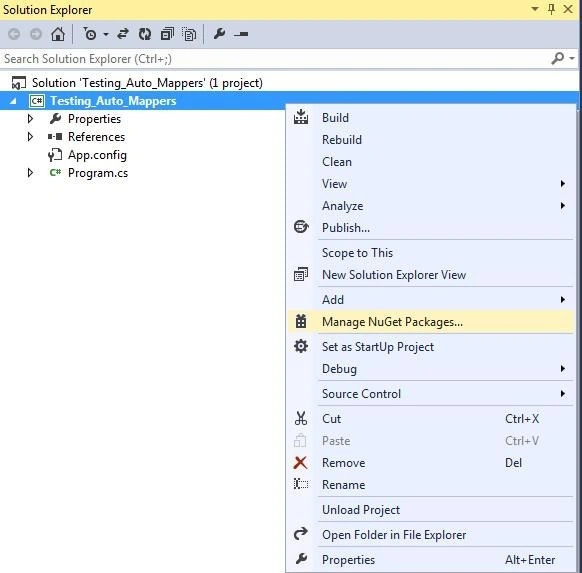Click the red X Remove icon
Image resolution: width=582 pixels, height=573 pixels.
[x=300, y=462]
